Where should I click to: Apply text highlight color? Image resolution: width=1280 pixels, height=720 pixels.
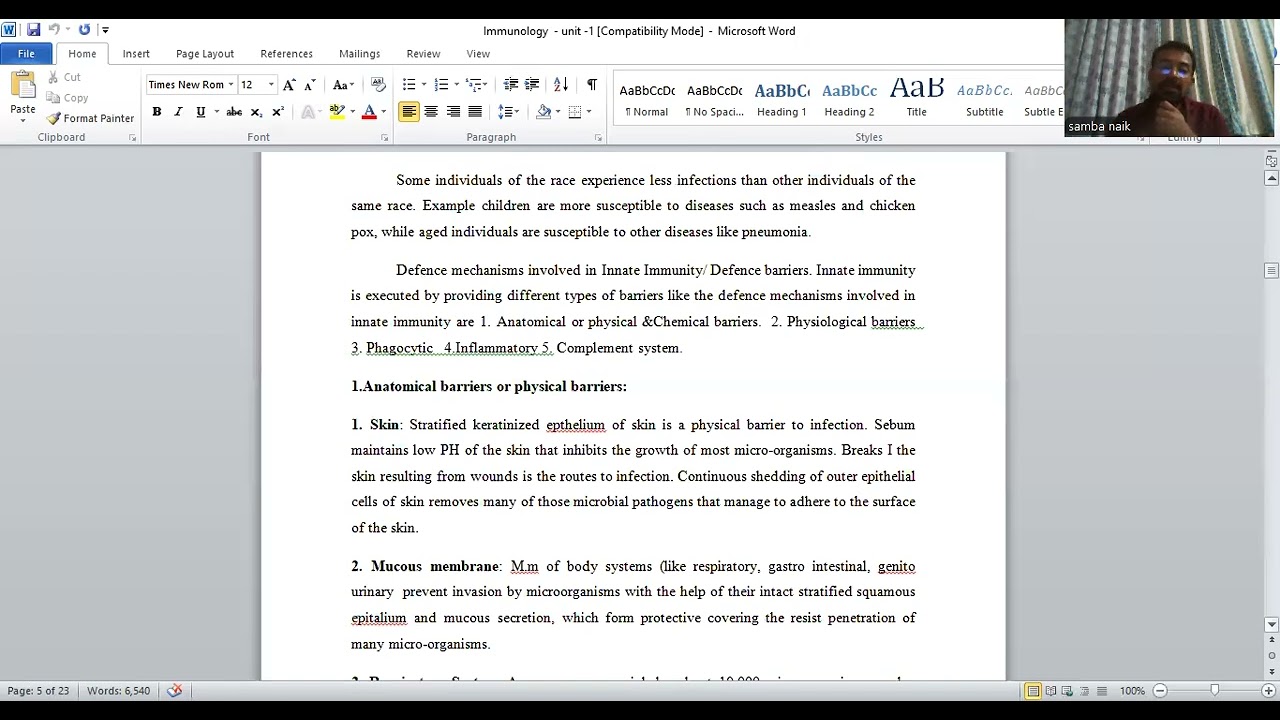pos(337,112)
